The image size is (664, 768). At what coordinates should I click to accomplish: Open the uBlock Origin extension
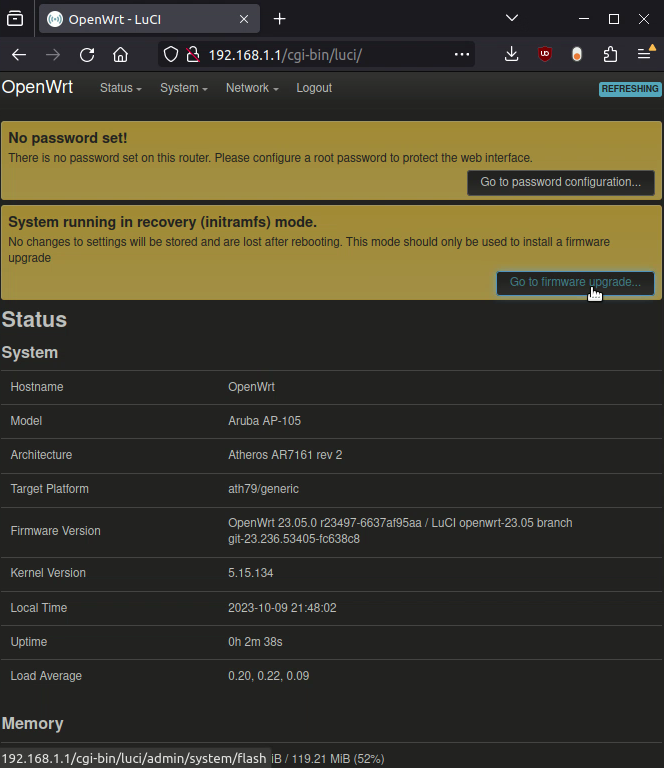(x=545, y=54)
